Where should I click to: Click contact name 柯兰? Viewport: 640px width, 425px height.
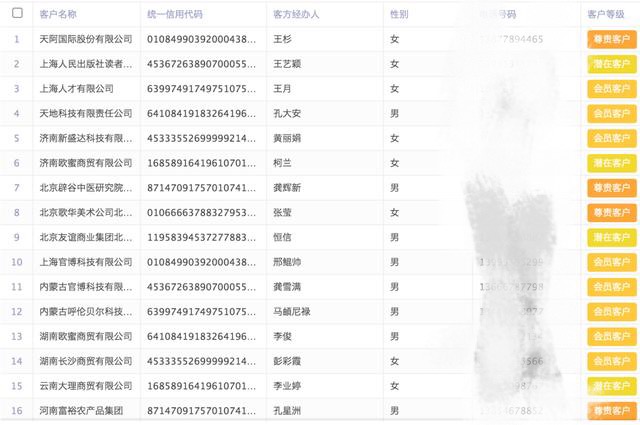click(282, 163)
